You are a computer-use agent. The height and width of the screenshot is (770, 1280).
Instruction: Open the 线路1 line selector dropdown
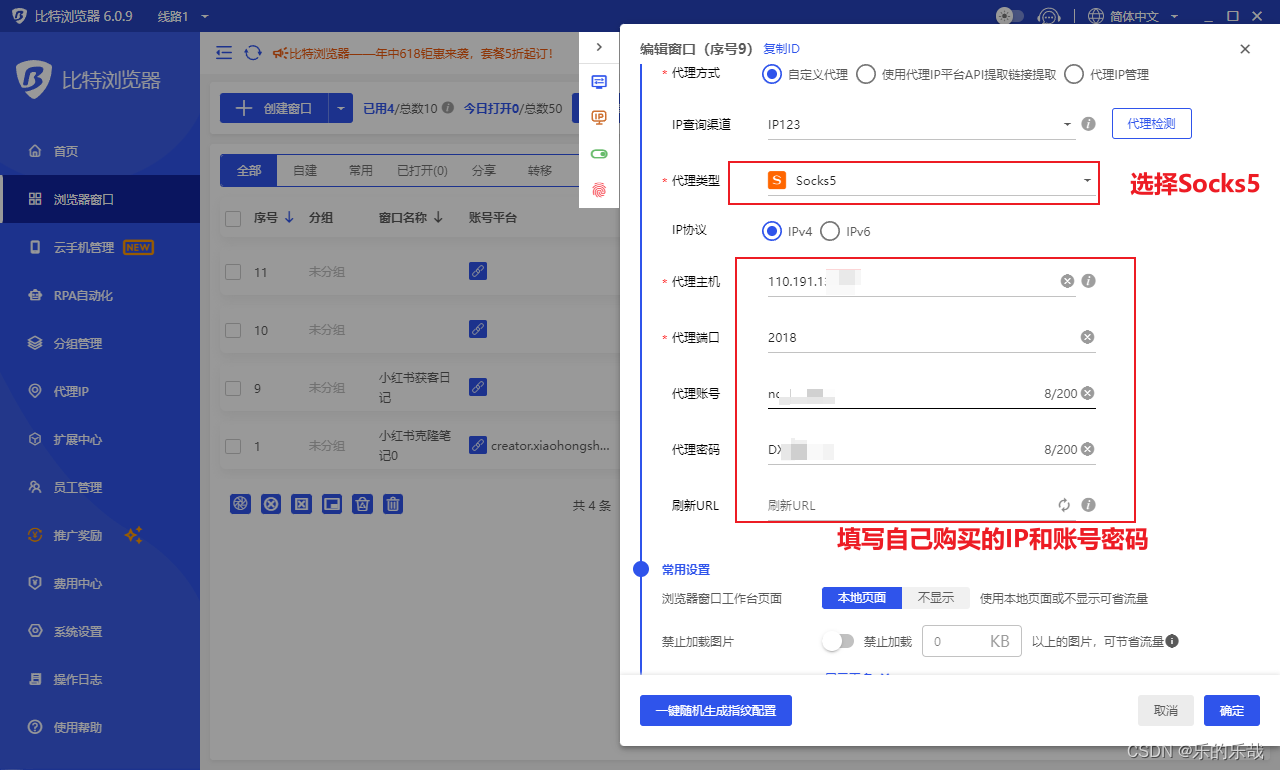183,16
